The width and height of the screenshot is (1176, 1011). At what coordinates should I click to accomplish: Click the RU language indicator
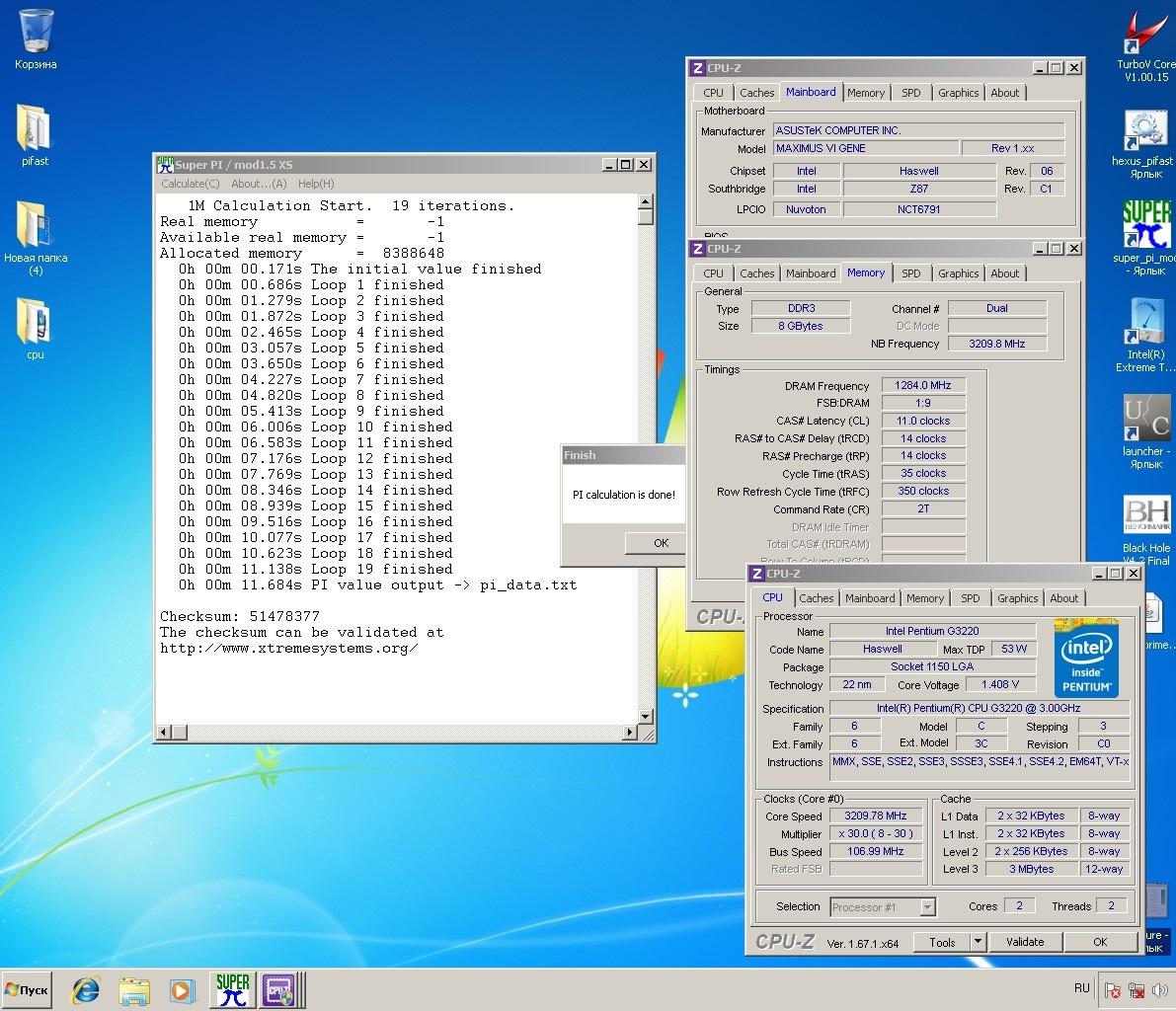tap(1081, 988)
